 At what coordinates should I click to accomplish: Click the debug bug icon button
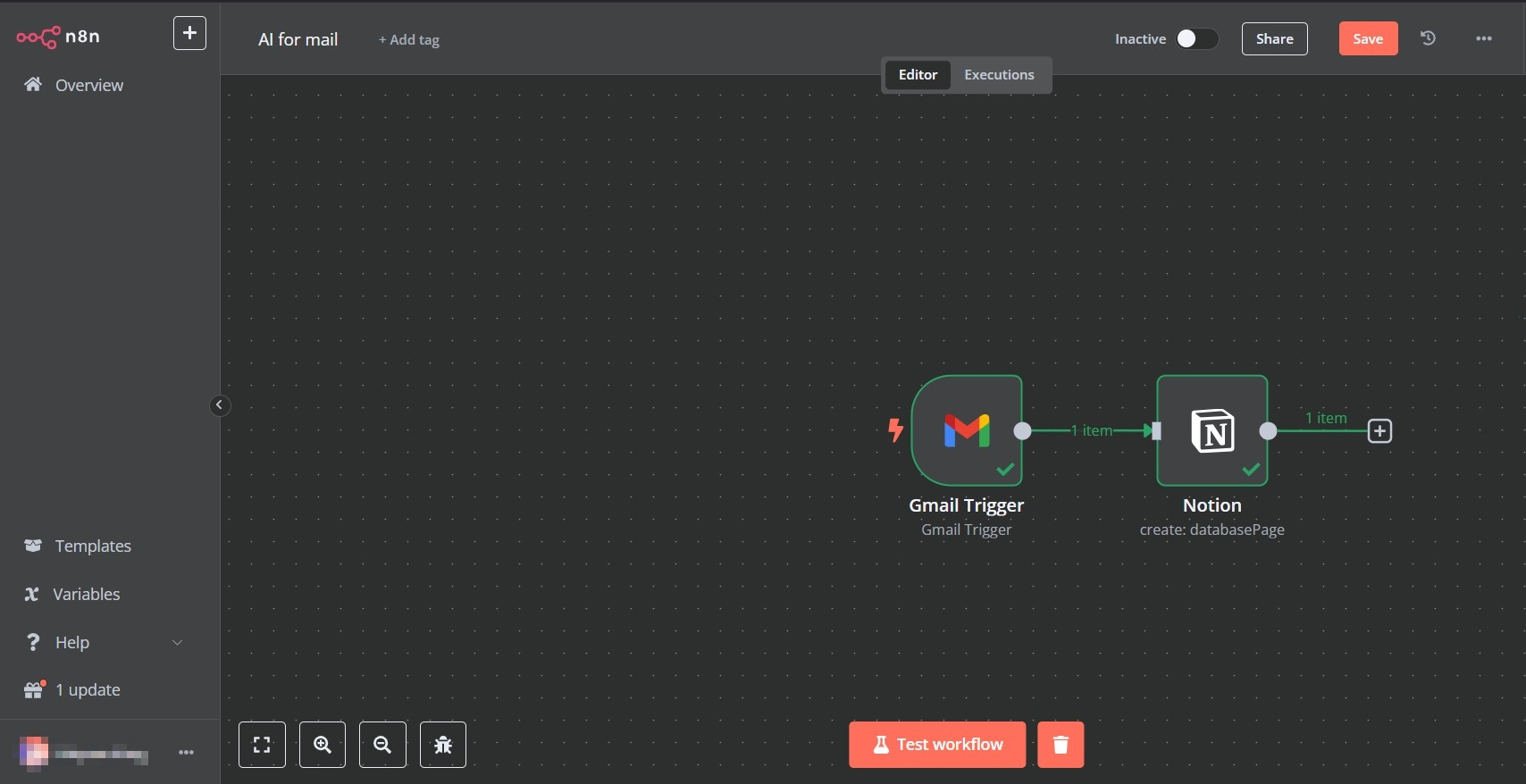click(443, 745)
